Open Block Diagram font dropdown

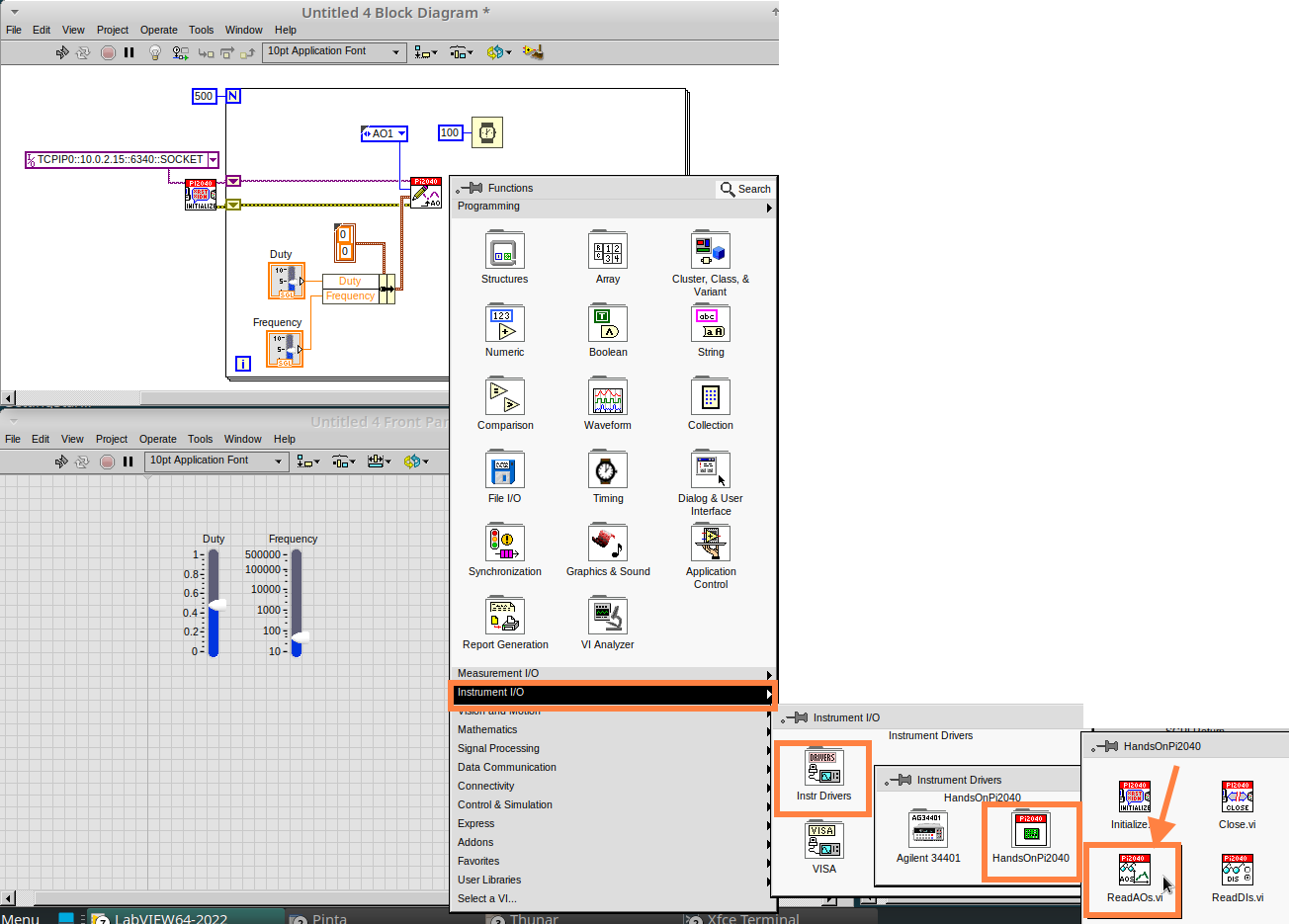[334, 51]
